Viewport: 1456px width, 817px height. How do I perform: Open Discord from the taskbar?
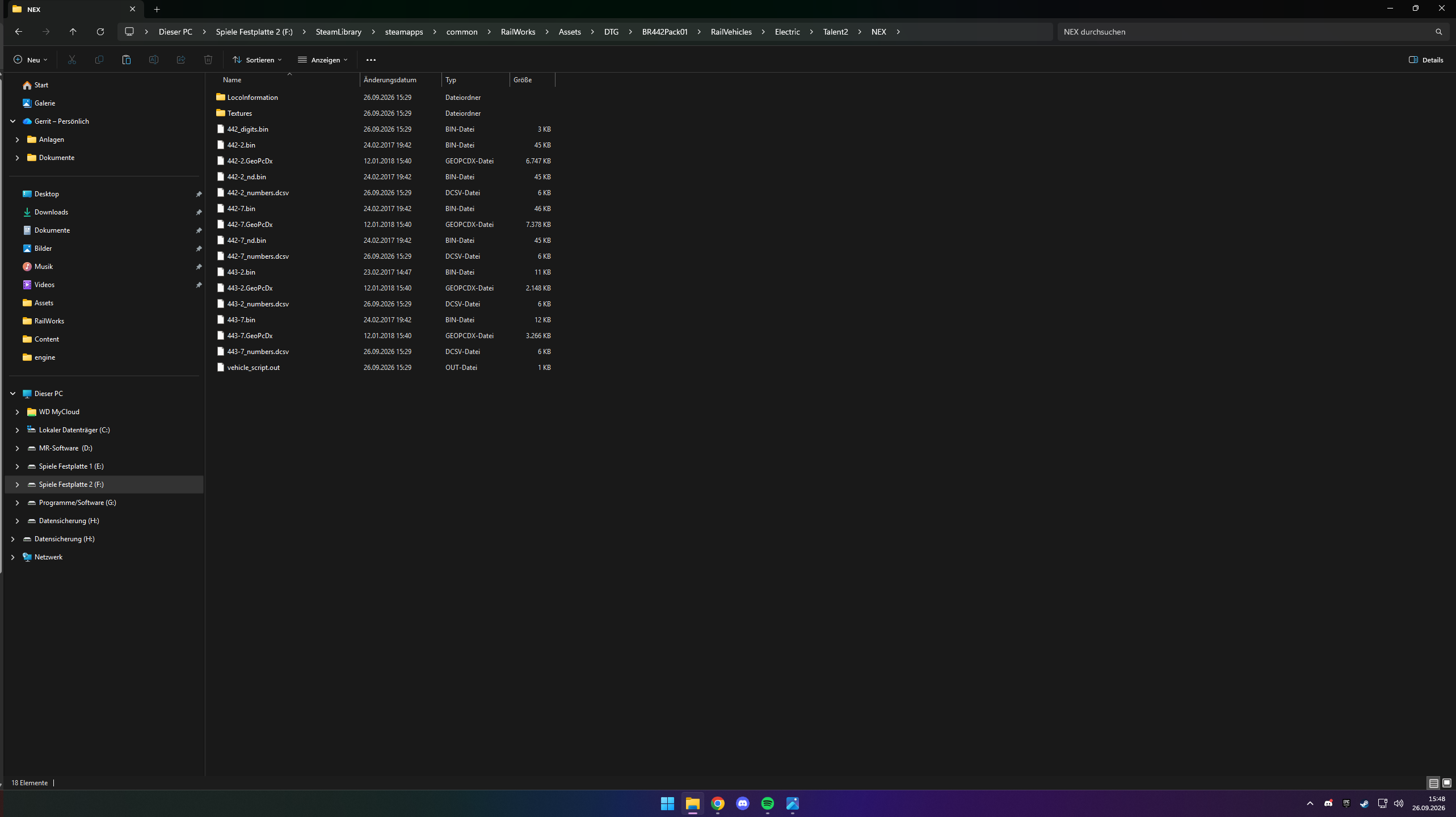tap(743, 803)
